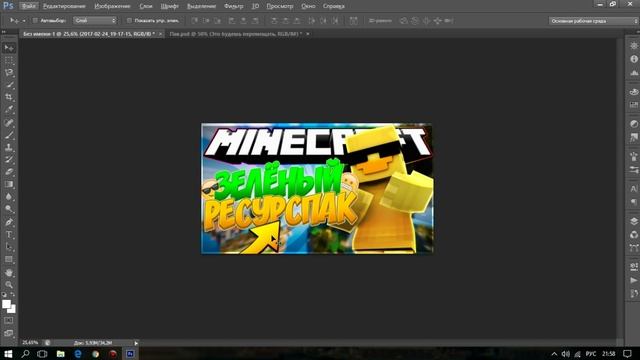The height and width of the screenshot is (360, 640).
Task: Open the Основная рабочая среда workspace dropdown
Action: pyautogui.click(x=593, y=21)
